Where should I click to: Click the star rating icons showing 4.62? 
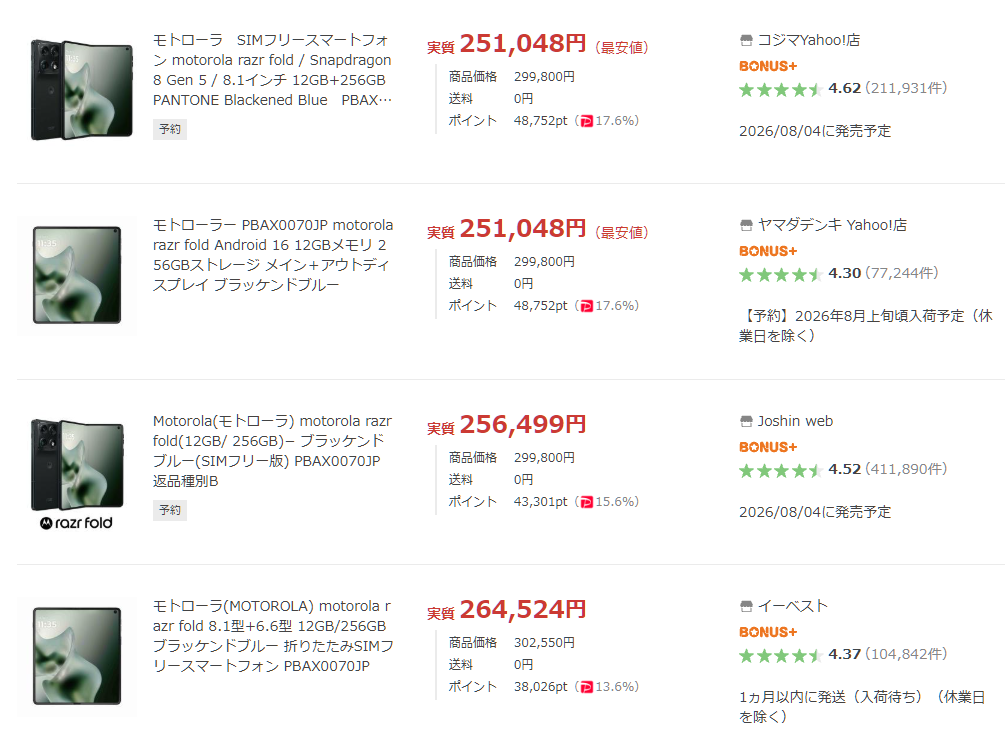[x=780, y=89]
